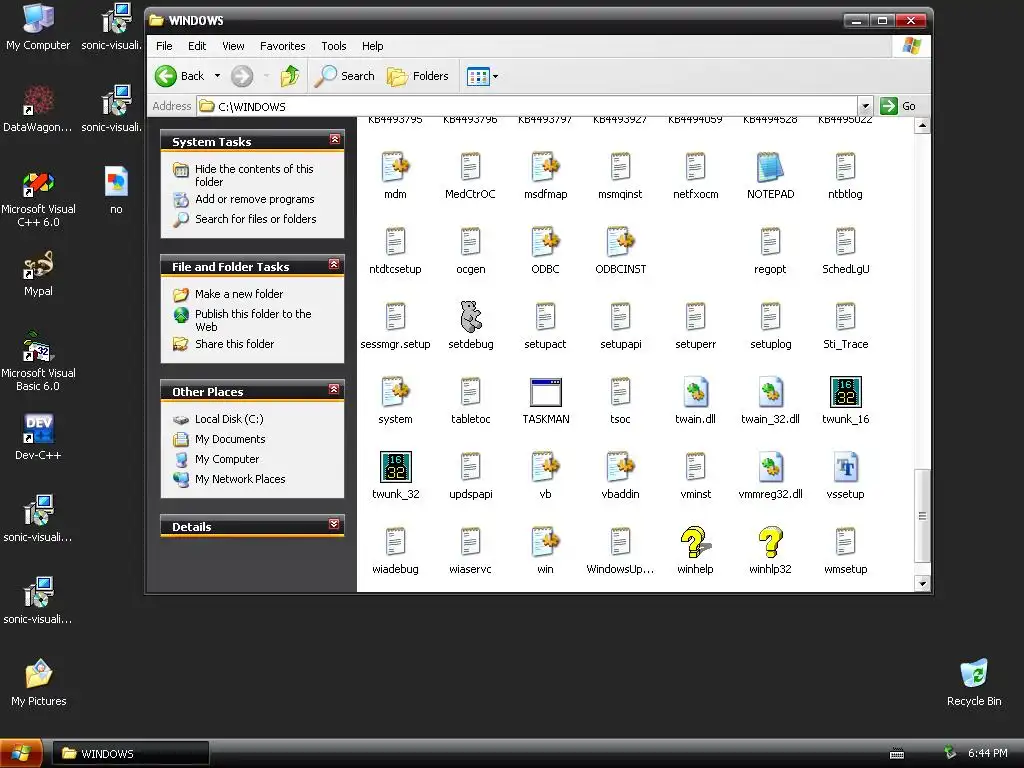Open the View menu
The height and width of the screenshot is (768, 1024).
click(233, 46)
